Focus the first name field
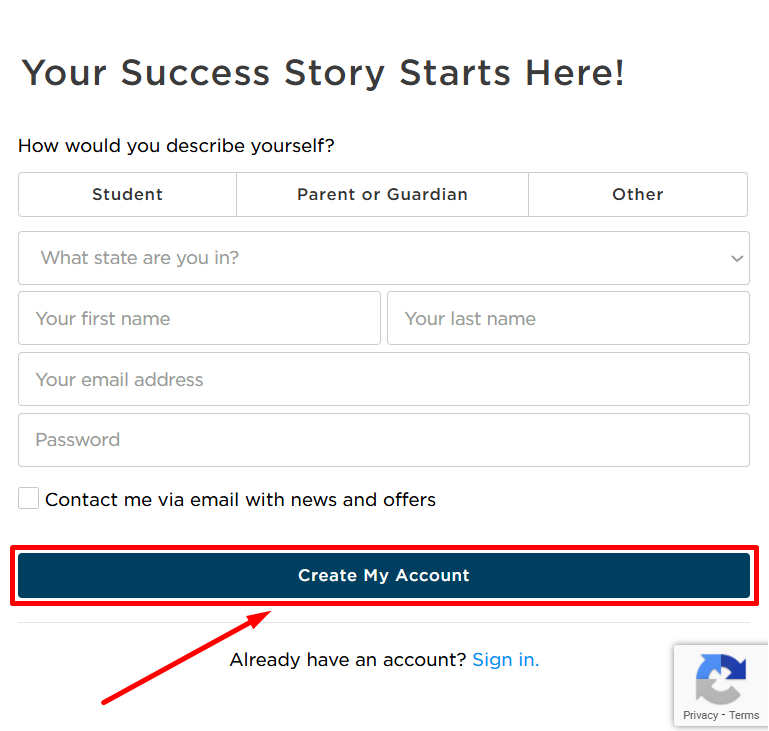769x731 pixels. click(x=199, y=319)
